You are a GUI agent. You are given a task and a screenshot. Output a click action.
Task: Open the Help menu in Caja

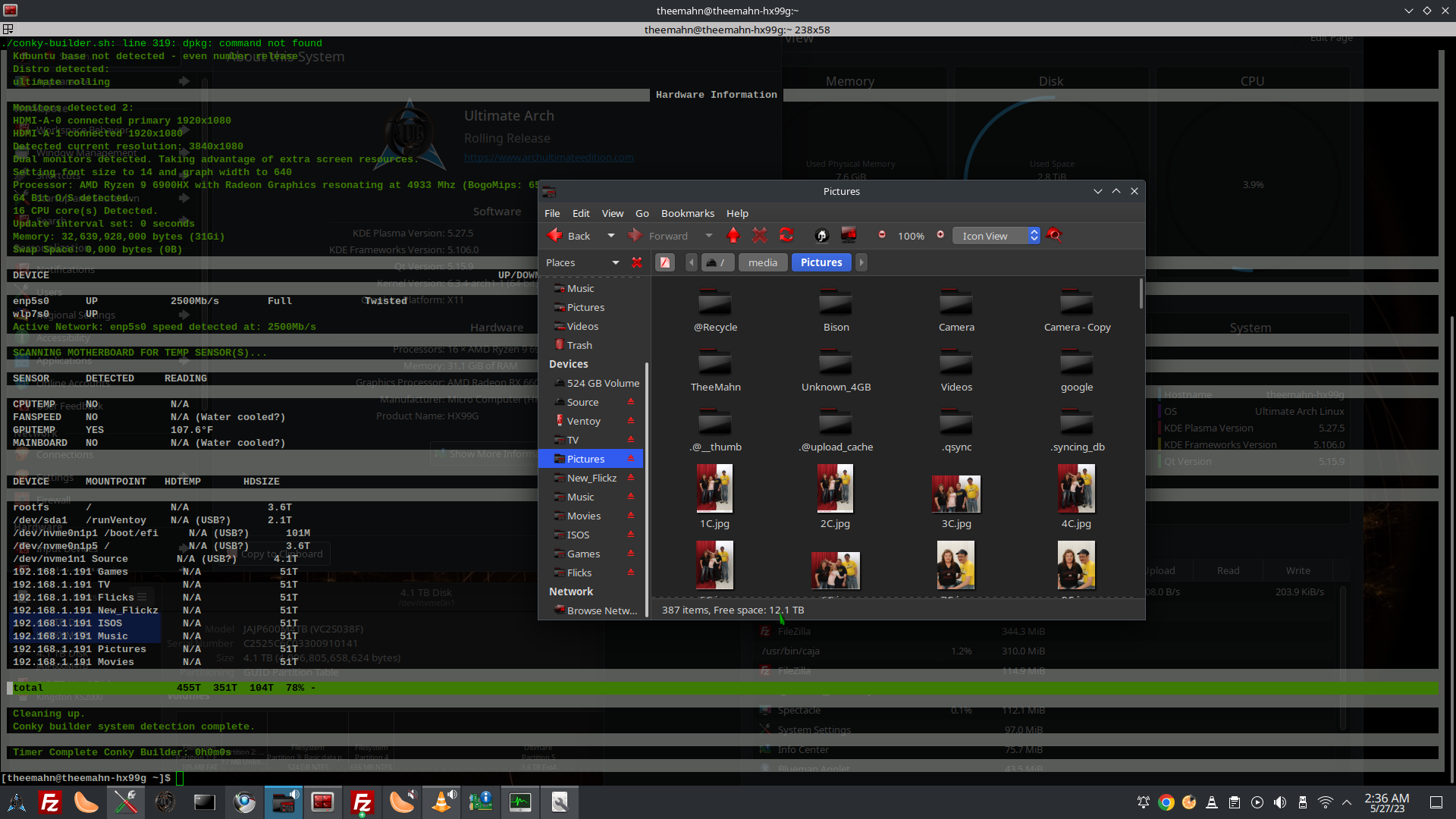(737, 213)
